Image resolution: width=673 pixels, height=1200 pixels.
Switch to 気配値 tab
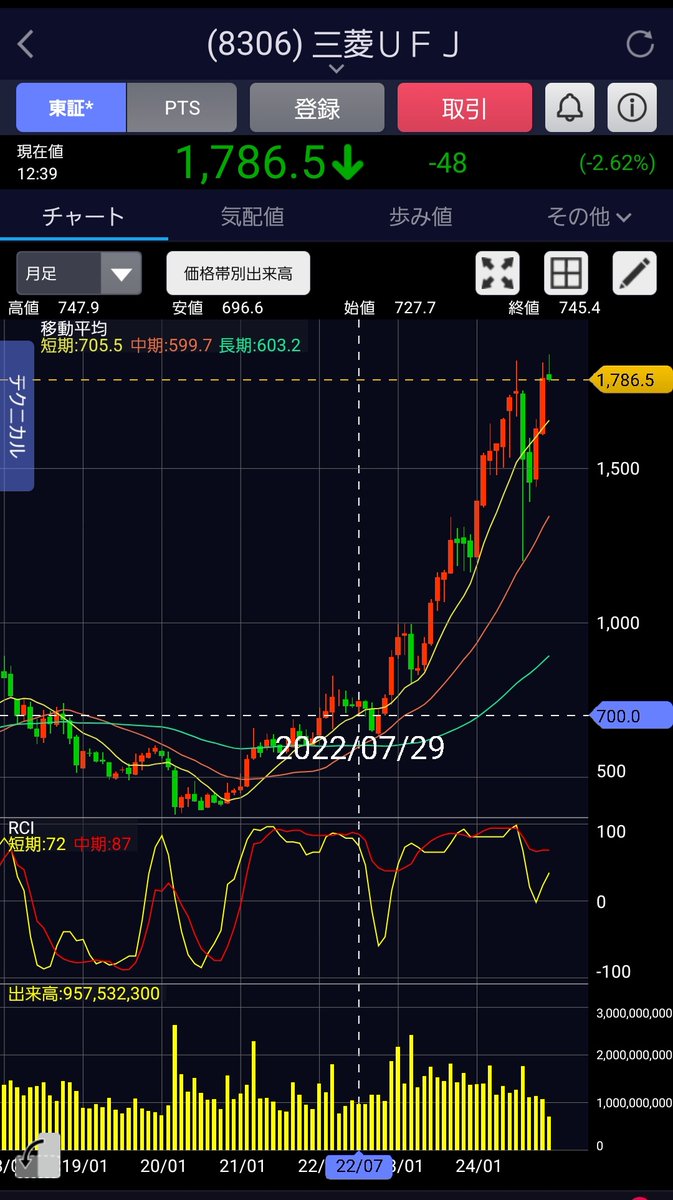[252, 216]
